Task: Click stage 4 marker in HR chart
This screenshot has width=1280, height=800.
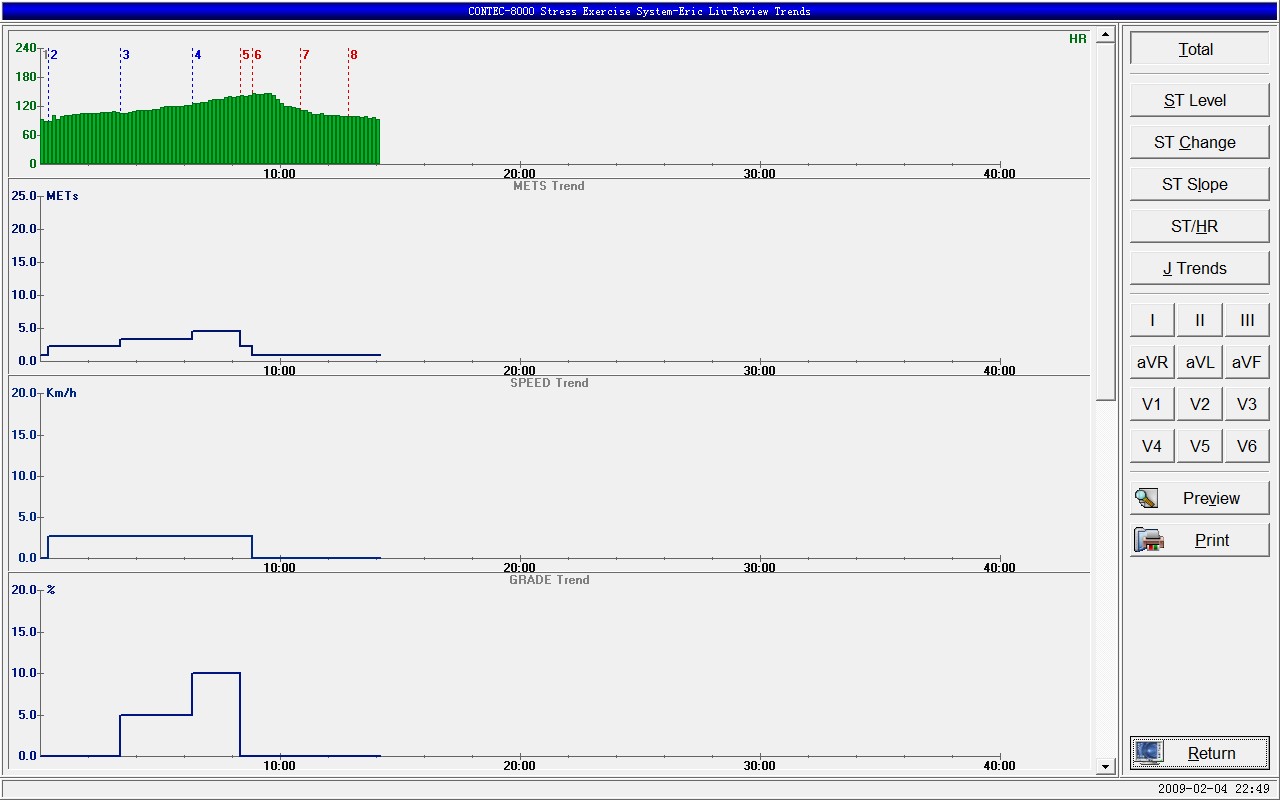Action: click(x=197, y=55)
